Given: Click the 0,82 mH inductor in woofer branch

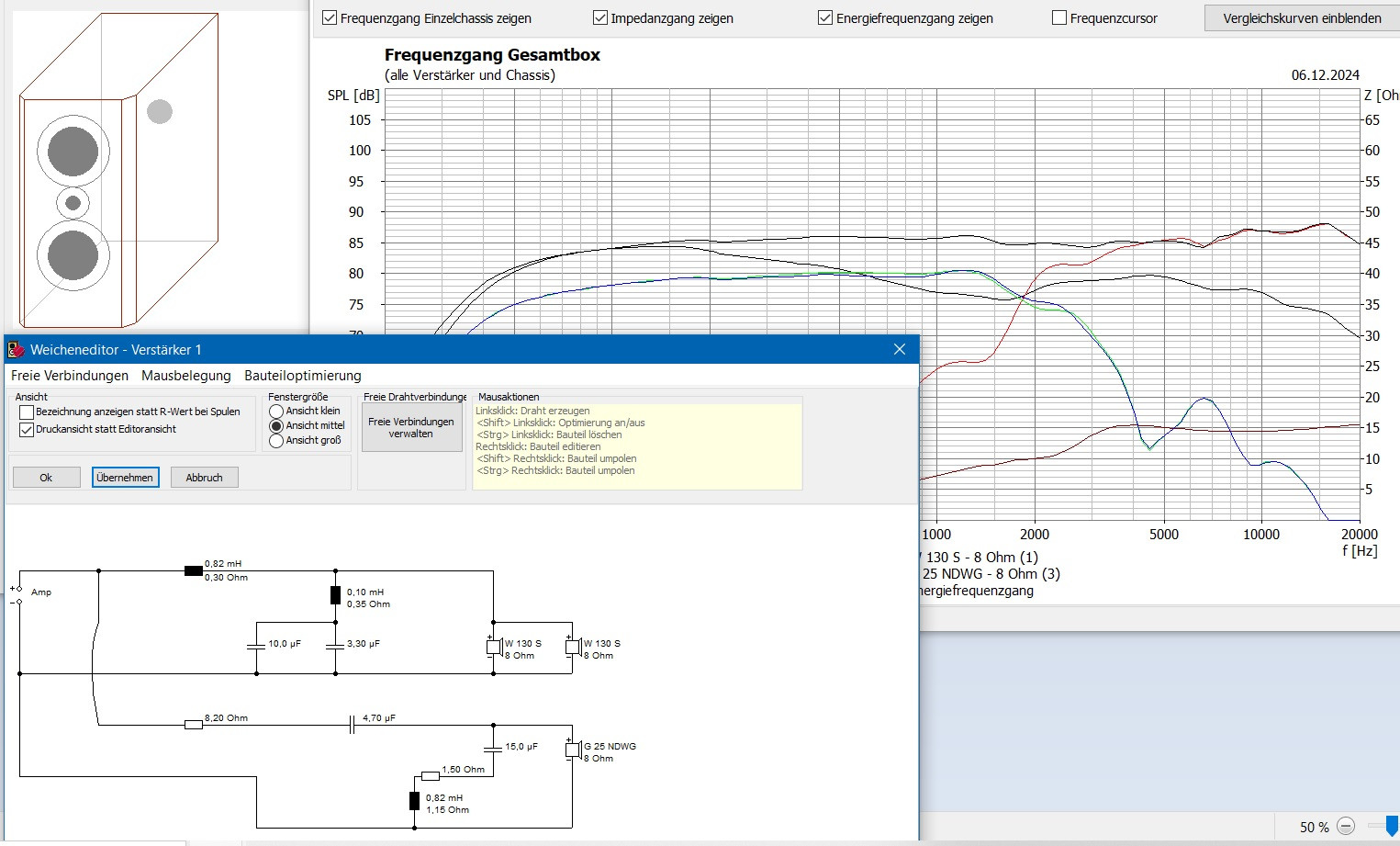Looking at the screenshot, I should click(194, 570).
